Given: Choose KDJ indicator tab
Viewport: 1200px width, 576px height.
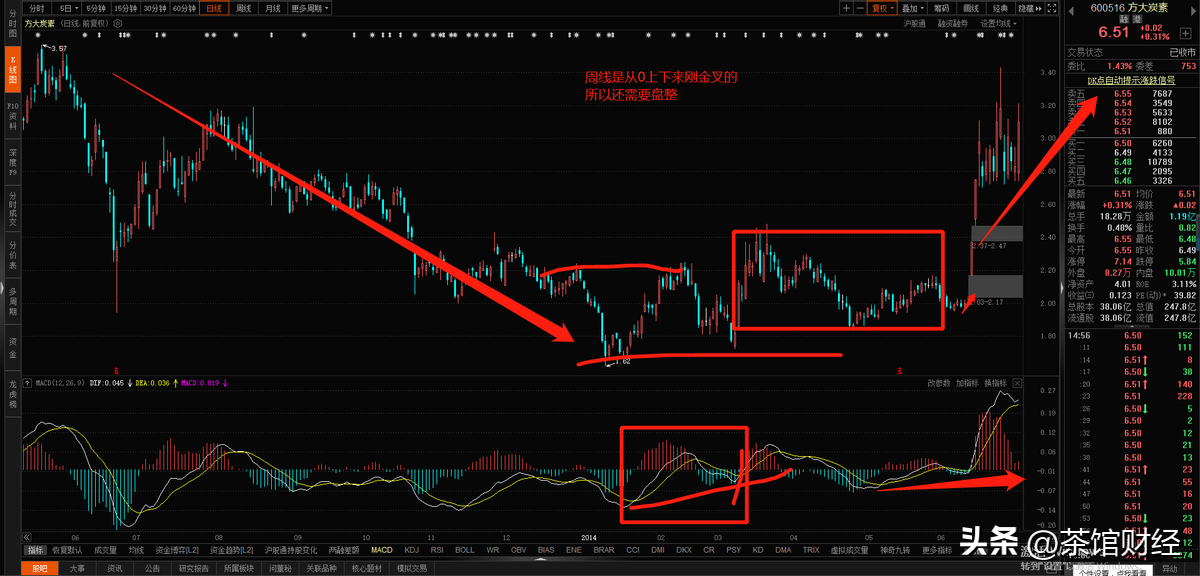Looking at the screenshot, I should coord(411,550).
